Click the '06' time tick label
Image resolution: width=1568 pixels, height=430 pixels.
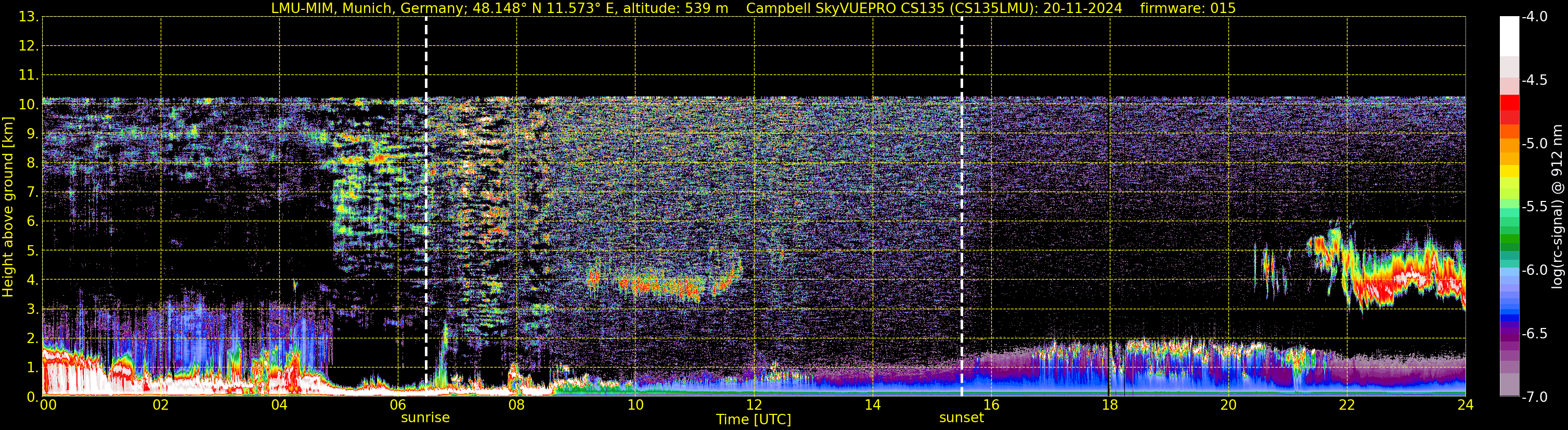pos(398,405)
